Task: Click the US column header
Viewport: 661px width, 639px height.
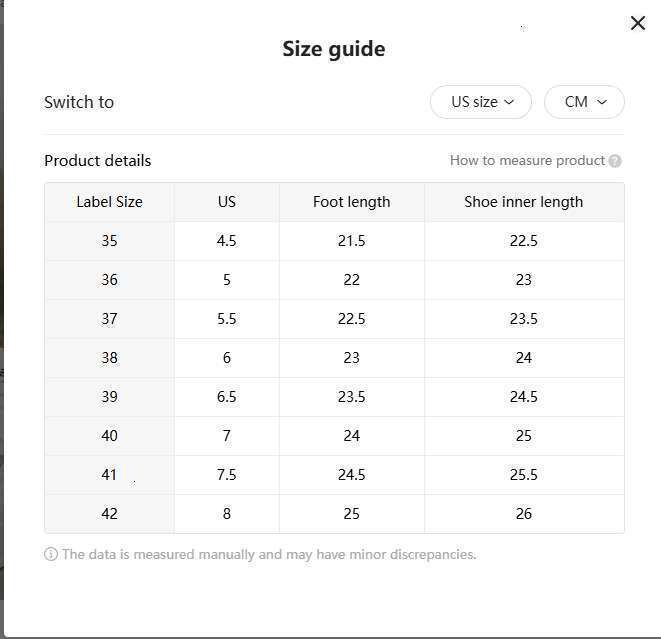Action: 227,202
